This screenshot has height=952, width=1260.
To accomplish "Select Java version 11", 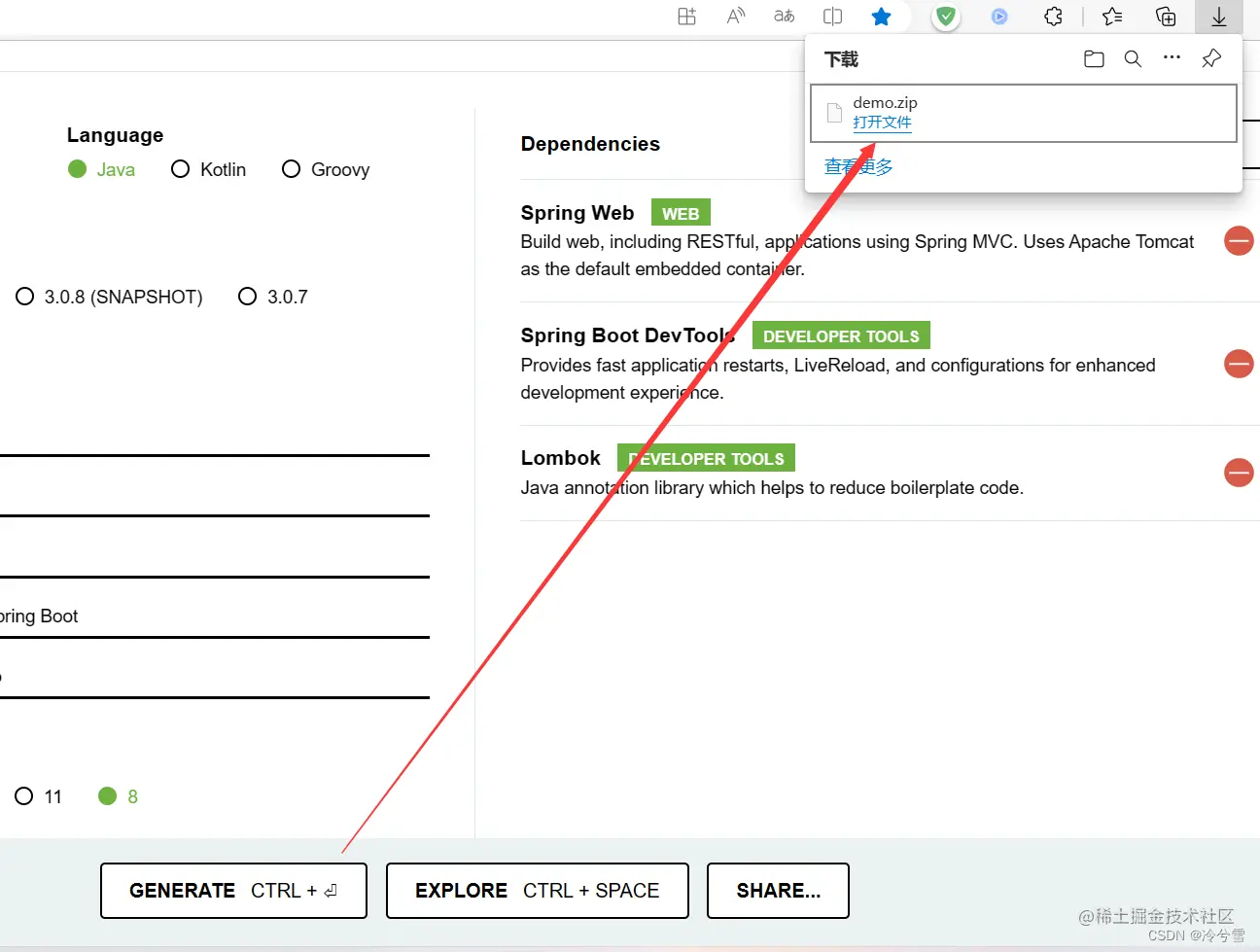I will click(x=39, y=796).
